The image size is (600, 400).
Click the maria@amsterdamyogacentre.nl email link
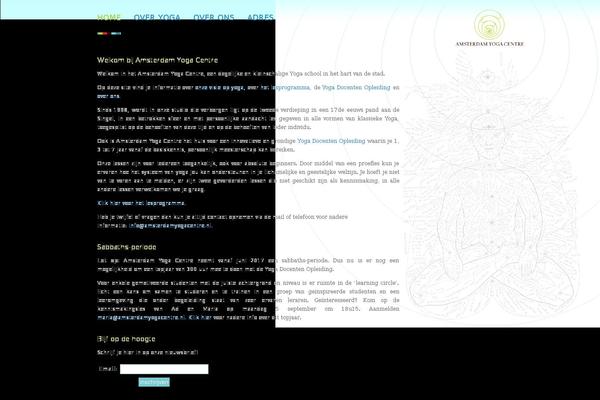pos(141,317)
